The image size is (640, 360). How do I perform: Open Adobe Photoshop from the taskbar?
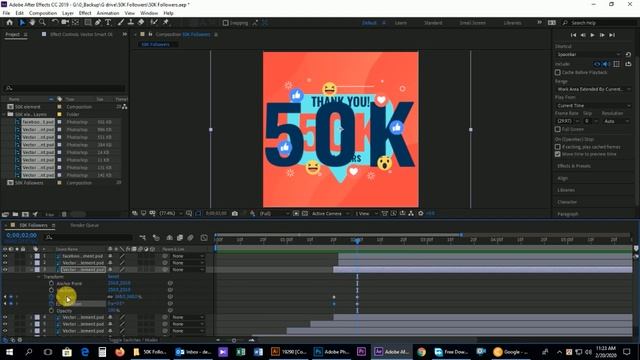(x=331, y=352)
